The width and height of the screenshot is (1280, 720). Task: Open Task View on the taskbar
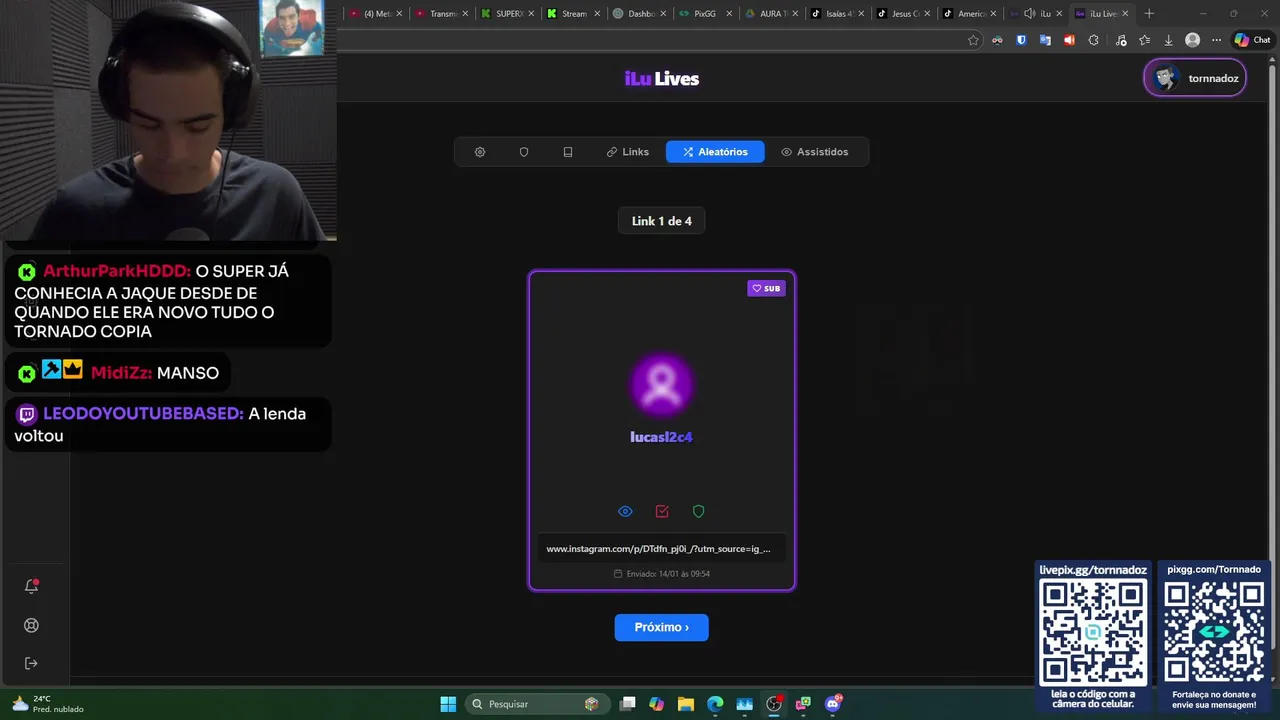coord(627,704)
